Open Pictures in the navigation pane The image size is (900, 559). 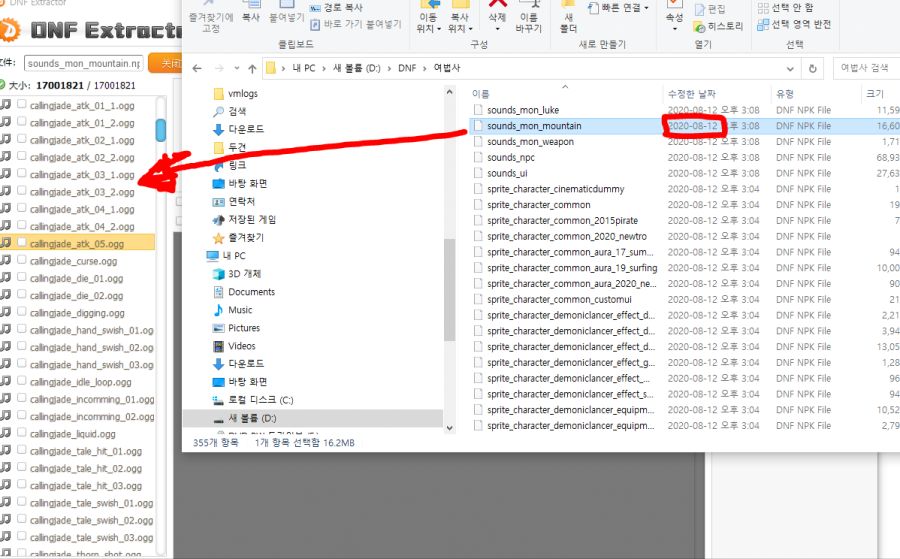click(x=244, y=328)
